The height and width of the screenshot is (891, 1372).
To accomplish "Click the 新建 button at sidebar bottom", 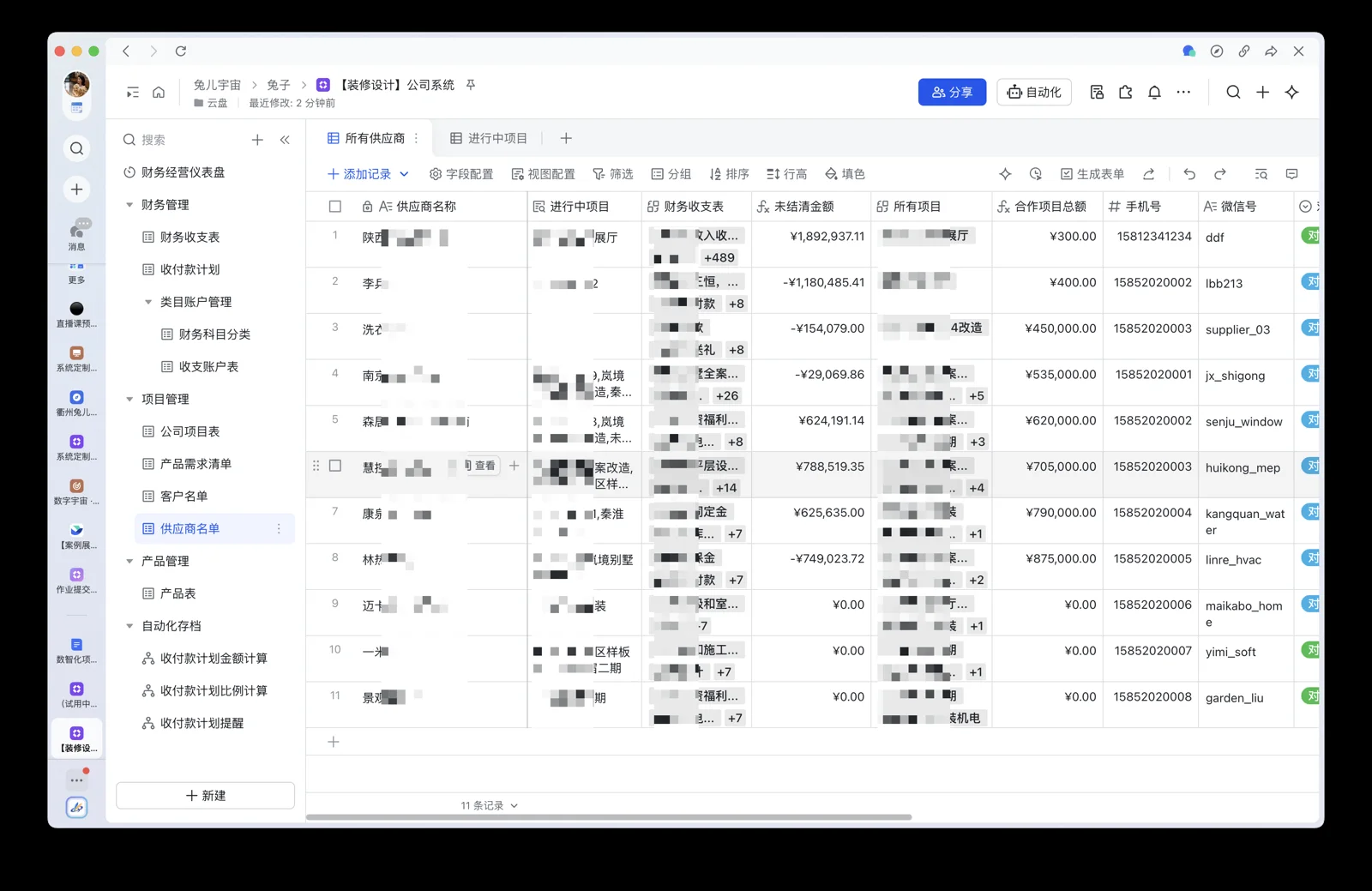I will [x=205, y=796].
